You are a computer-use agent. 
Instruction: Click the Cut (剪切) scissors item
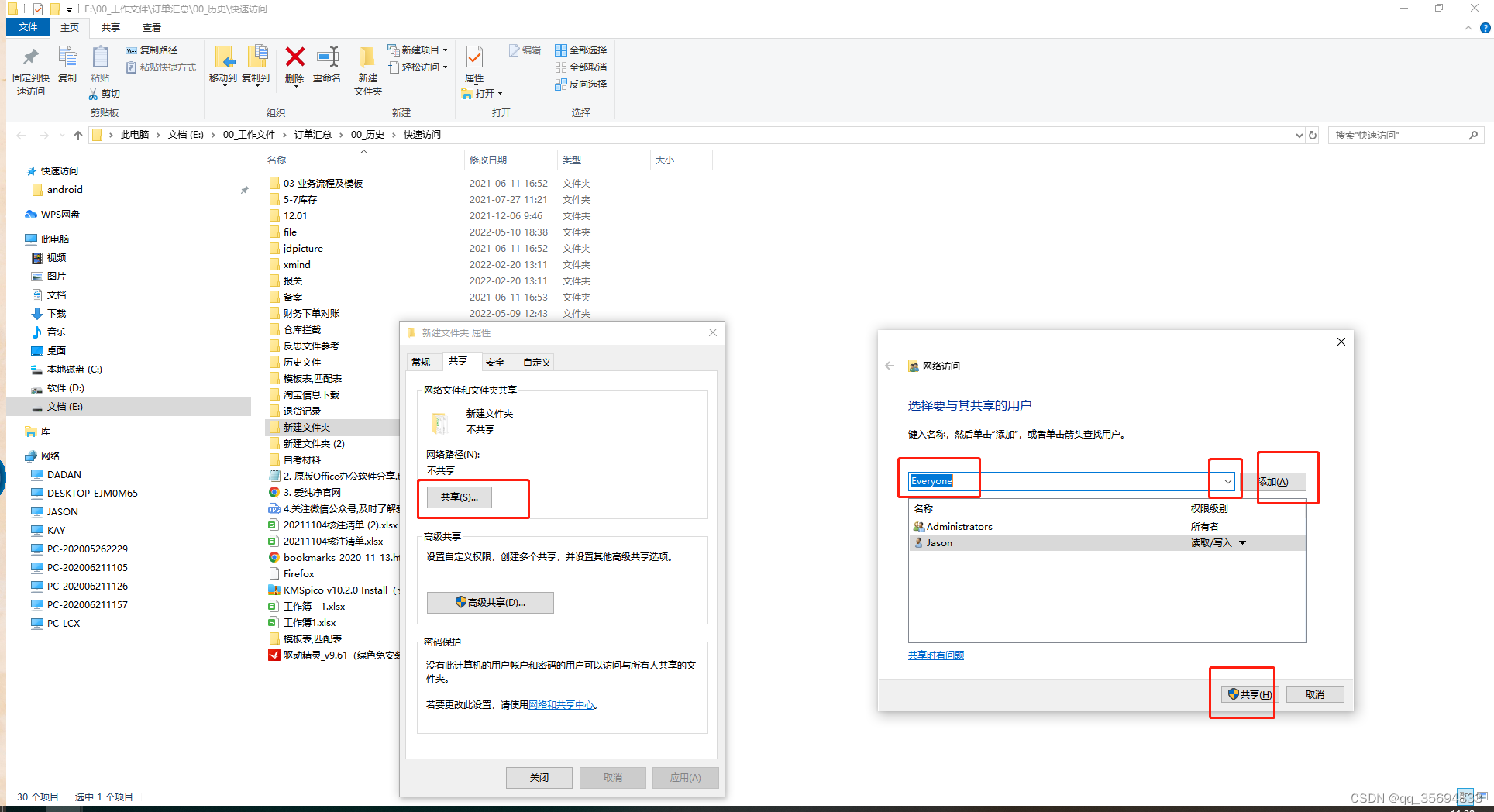point(105,94)
